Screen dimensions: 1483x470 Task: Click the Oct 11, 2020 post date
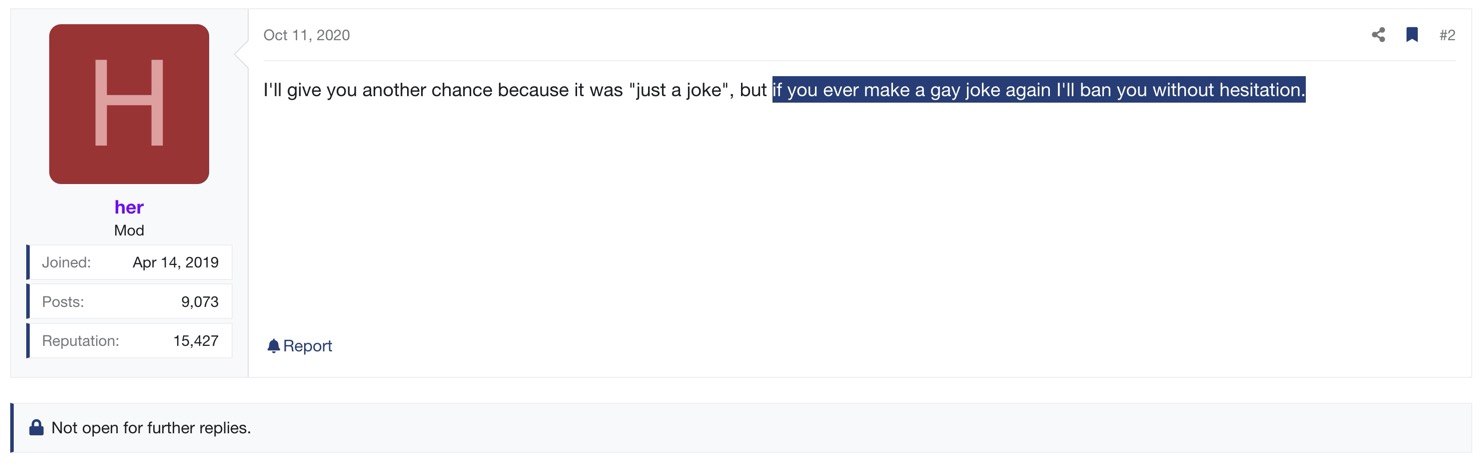(306, 35)
